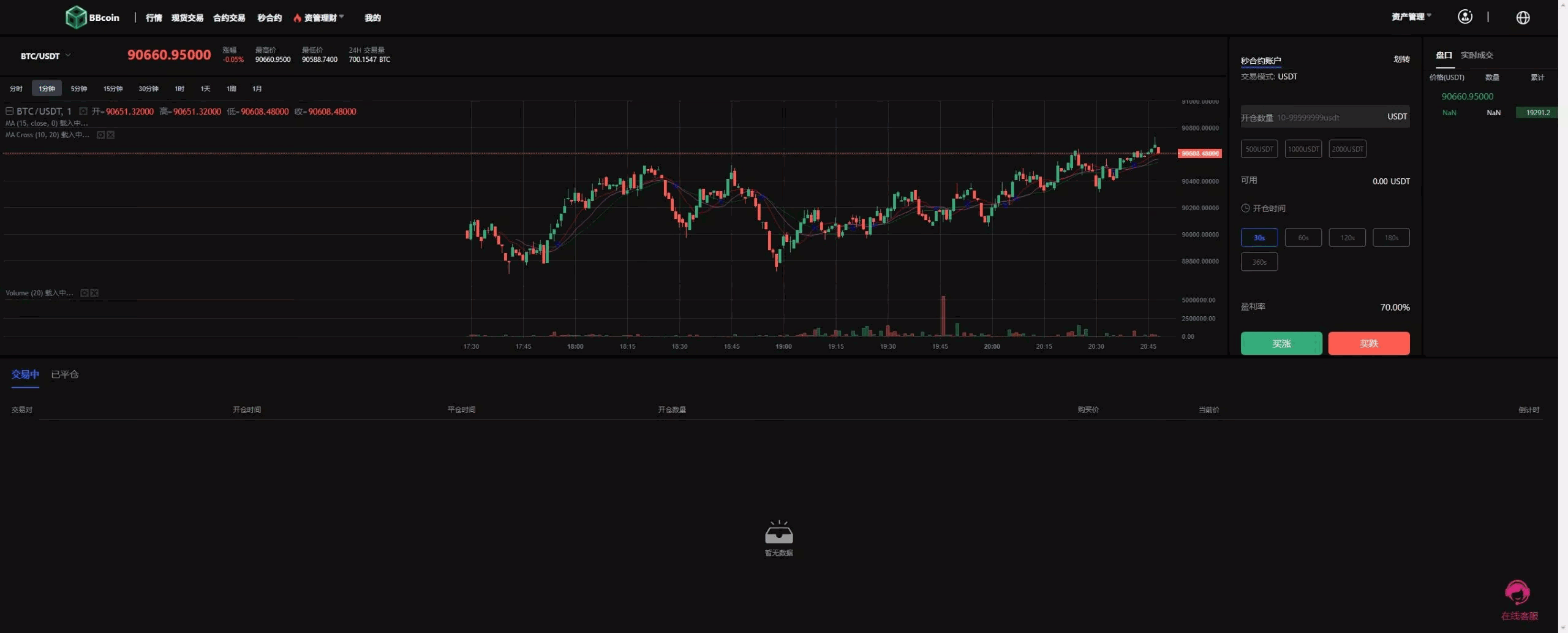Switch to the 已平仓 tab
This screenshot has height=633, width=1568.
[x=65, y=374]
